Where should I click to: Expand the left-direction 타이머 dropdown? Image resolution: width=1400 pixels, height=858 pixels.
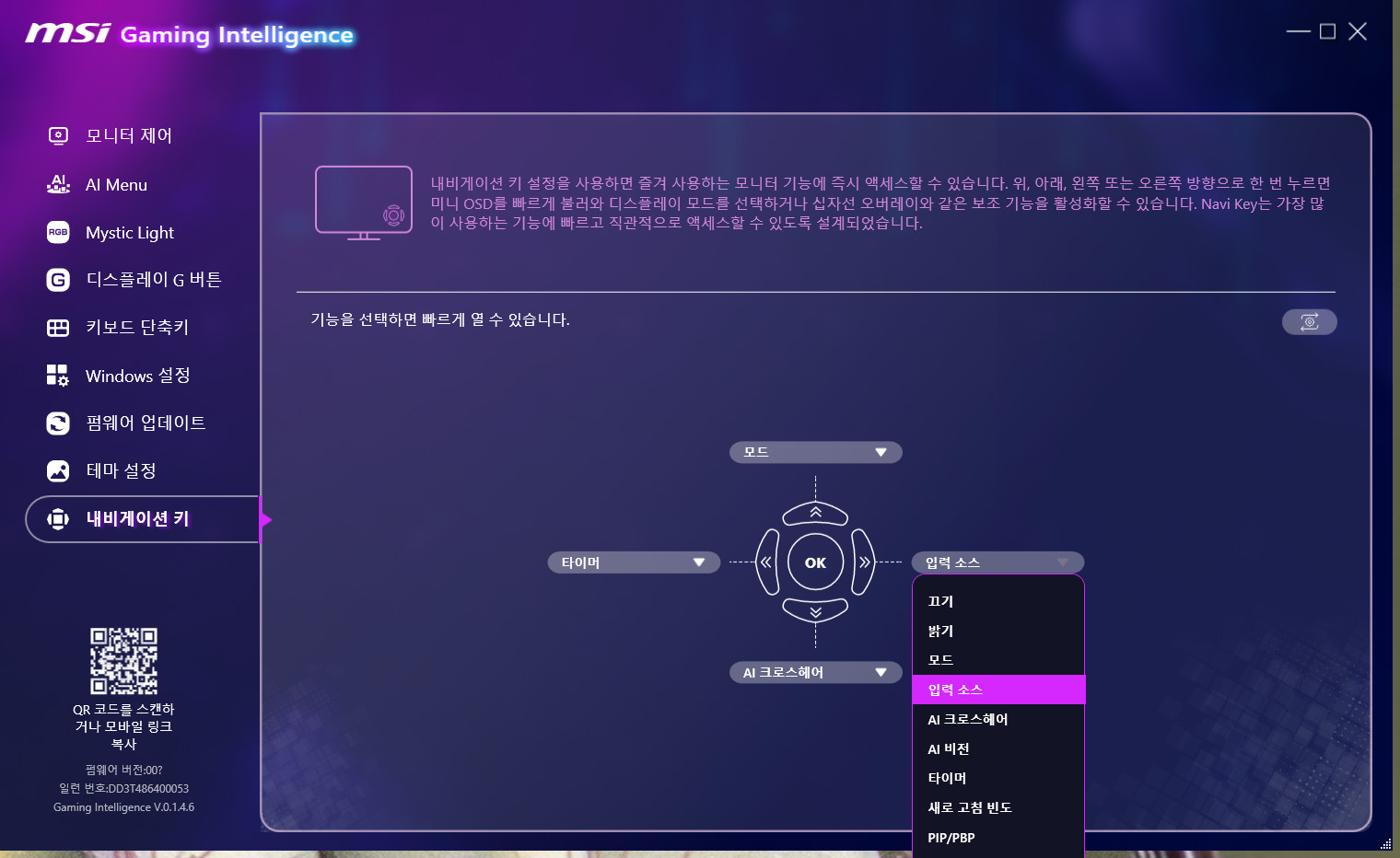pos(634,562)
